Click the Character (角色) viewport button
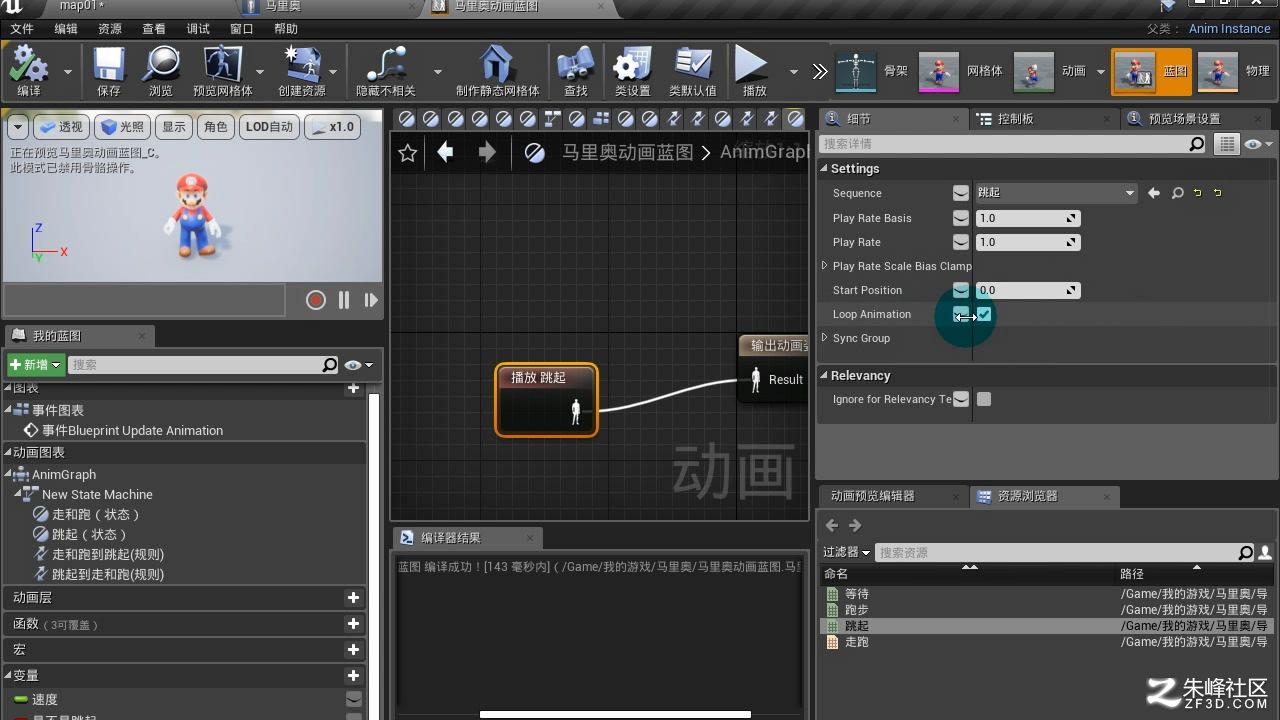Image resolution: width=1280 pixels, height=720 pixels. pos(215,127)
